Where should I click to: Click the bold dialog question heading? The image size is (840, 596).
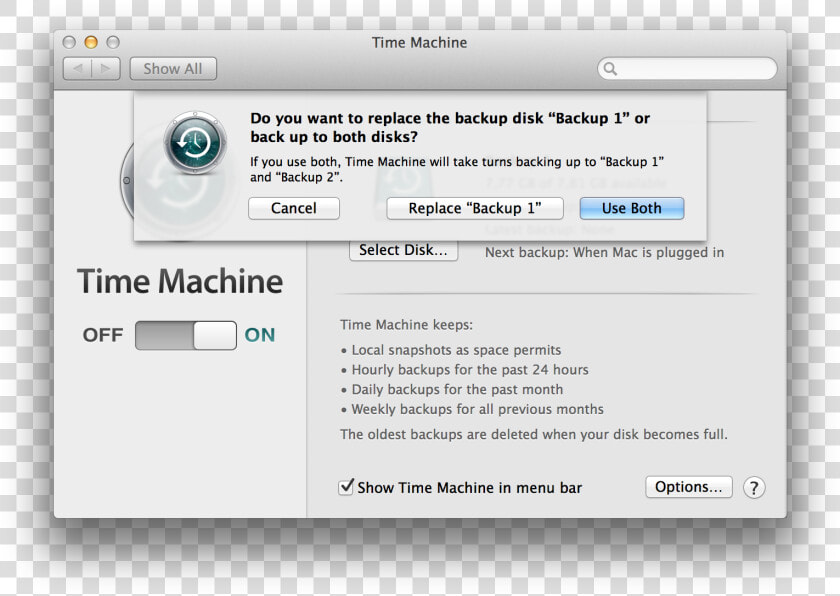450,127
